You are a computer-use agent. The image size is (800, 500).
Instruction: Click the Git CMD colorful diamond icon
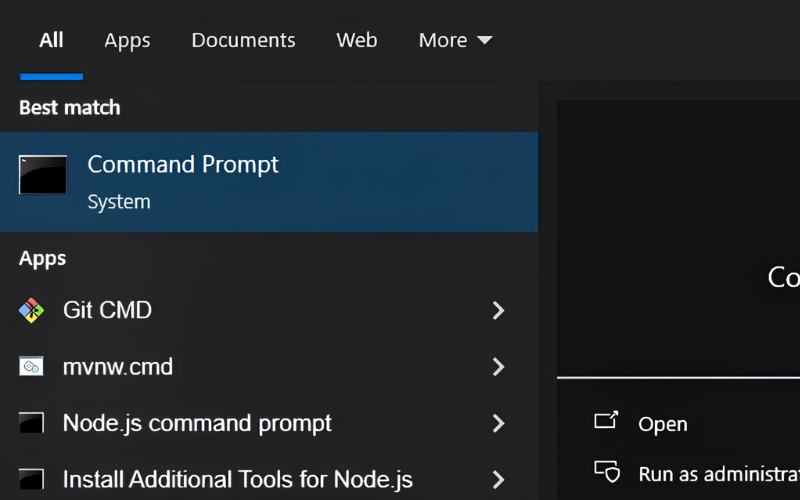[31, 310]
